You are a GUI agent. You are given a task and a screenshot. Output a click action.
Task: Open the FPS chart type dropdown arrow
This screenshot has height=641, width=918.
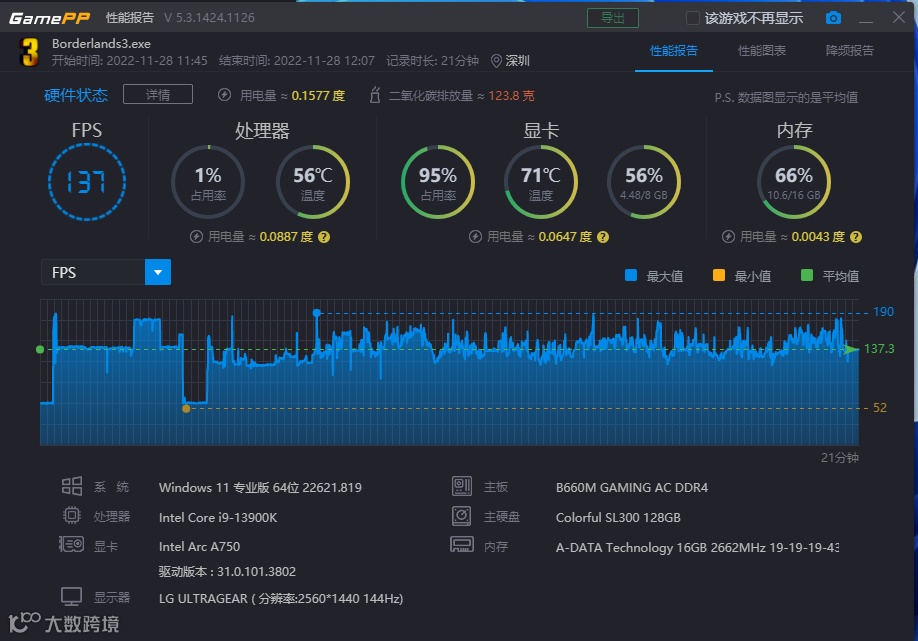(158, 272)
